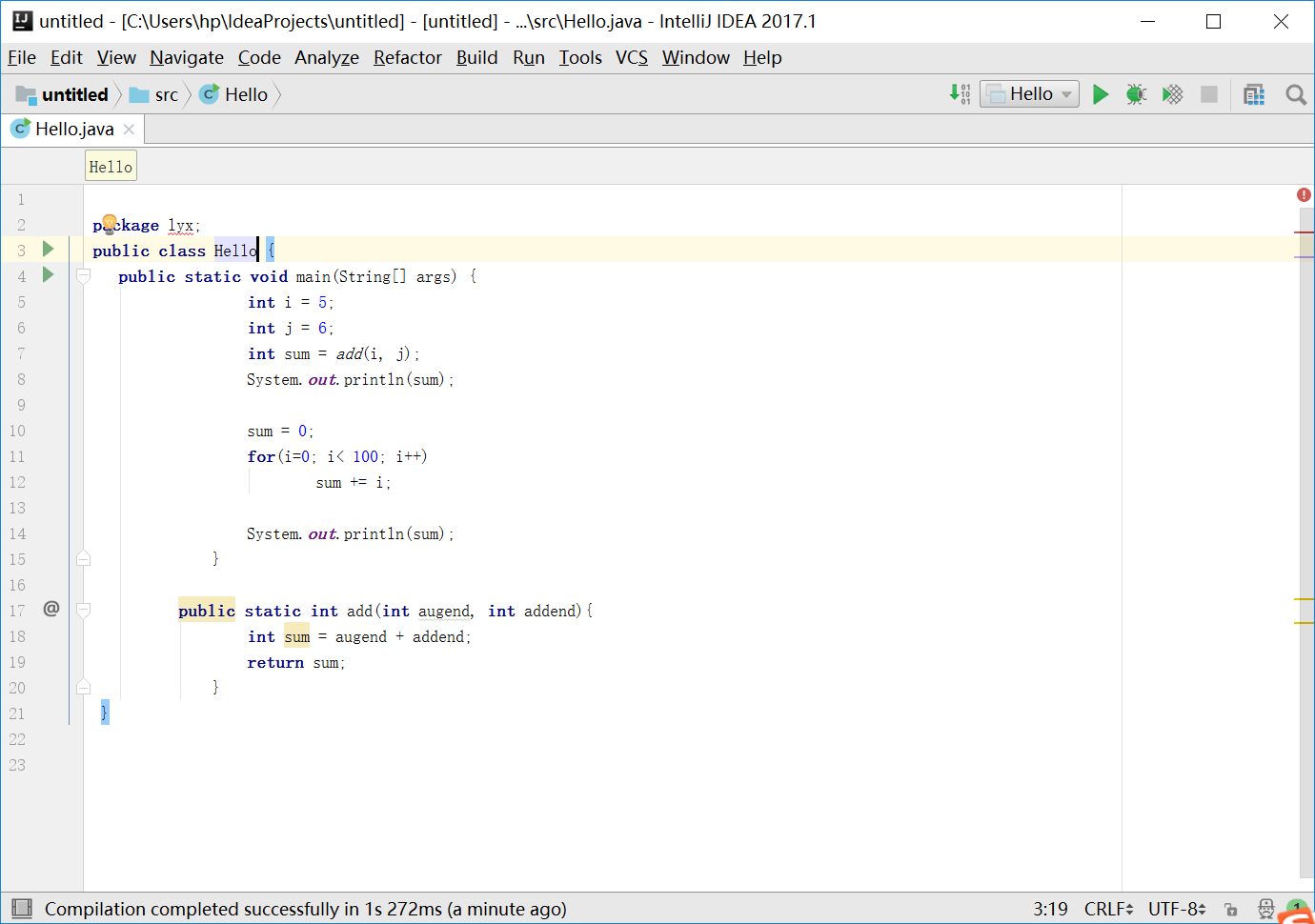Open Search Everywhere magnifier

click(x=1295, y=93)
